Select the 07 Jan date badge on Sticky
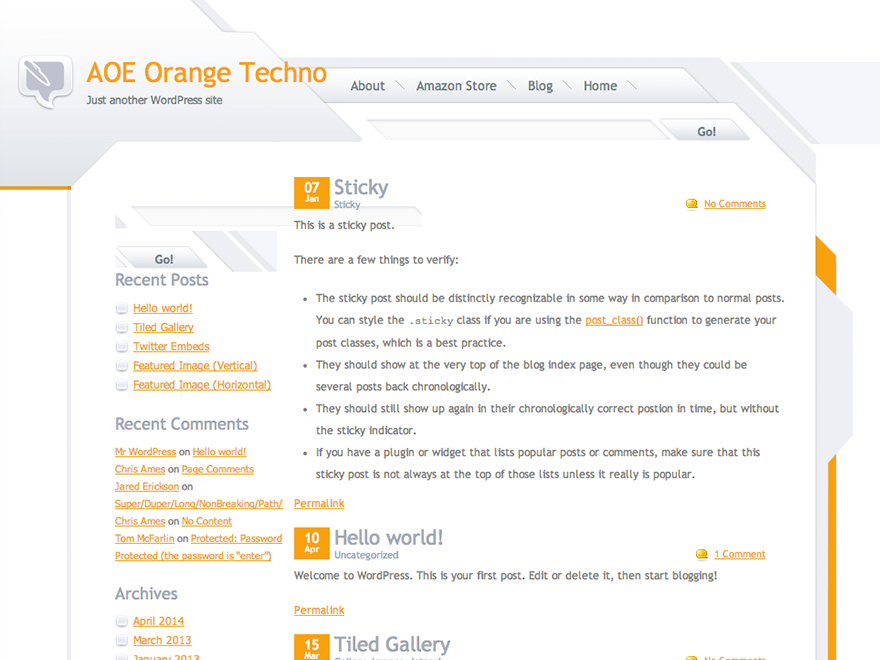Image resolution: width=880 pixels, height=660 pixels. [311, 190]
